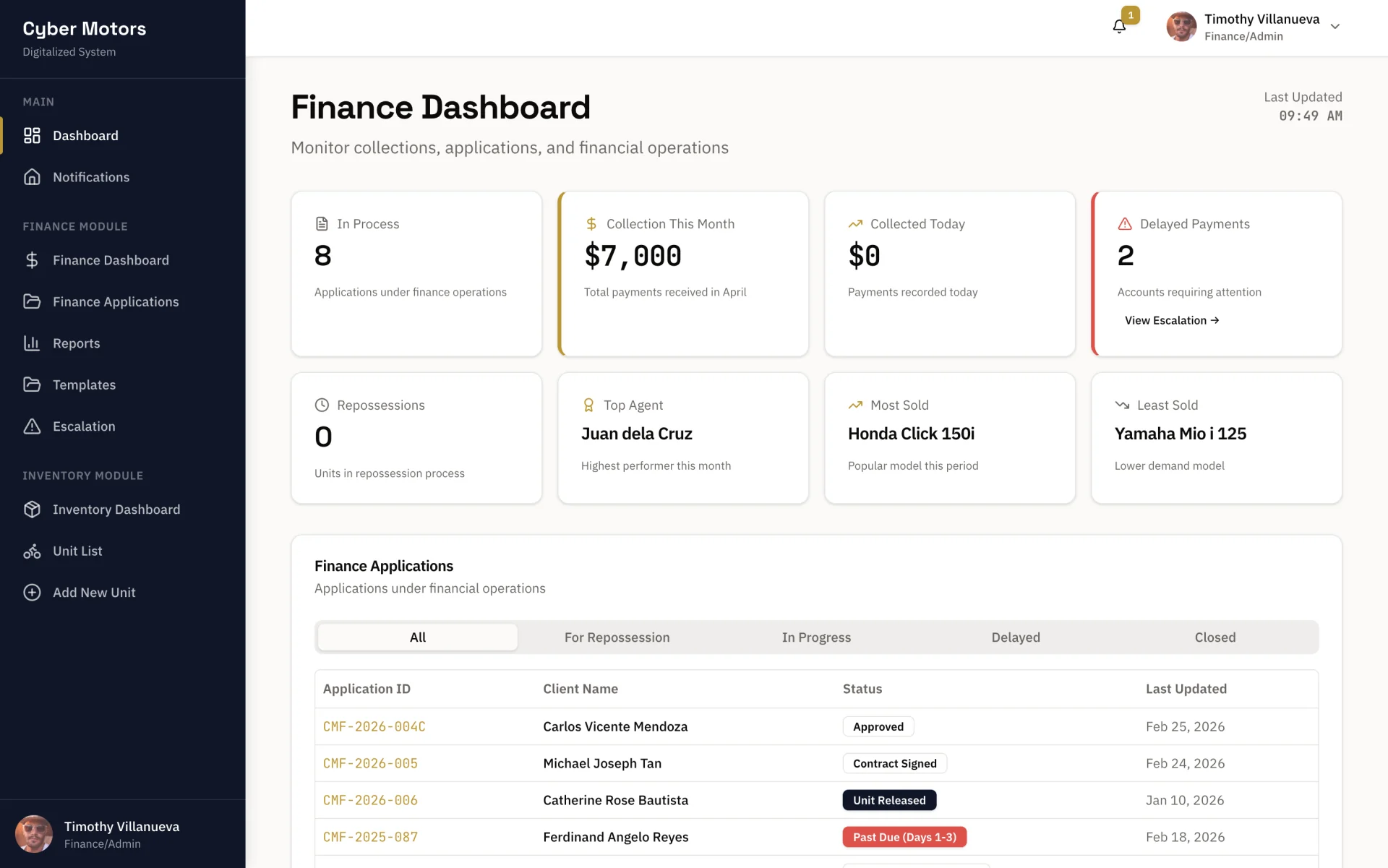Image resolution: width=1388 pixels, height=868 pixels.
Task: Click the warning triangle icon beside Escalation
Action: [x=32, y=426]
